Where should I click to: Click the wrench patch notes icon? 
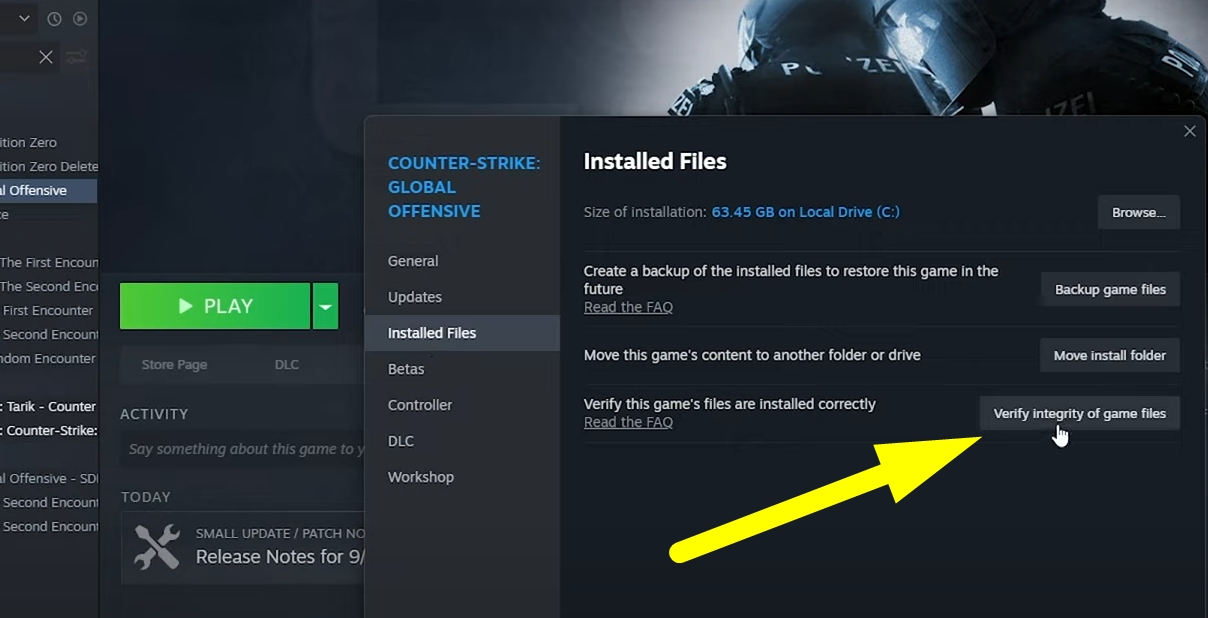157,547
